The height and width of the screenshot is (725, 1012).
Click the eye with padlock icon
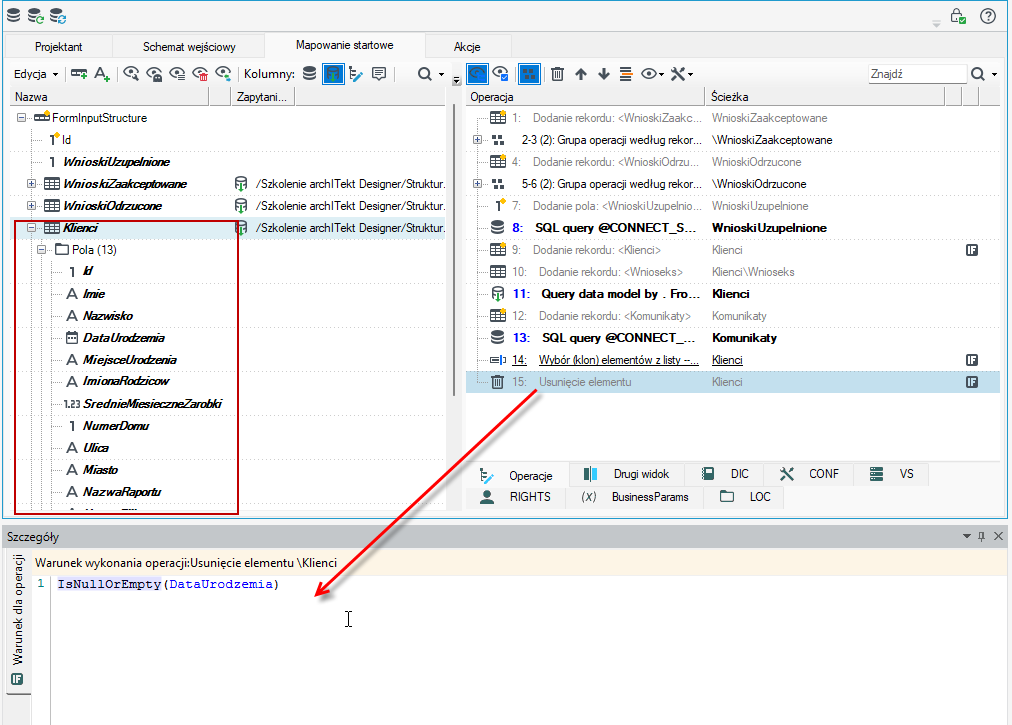(154, 74)
